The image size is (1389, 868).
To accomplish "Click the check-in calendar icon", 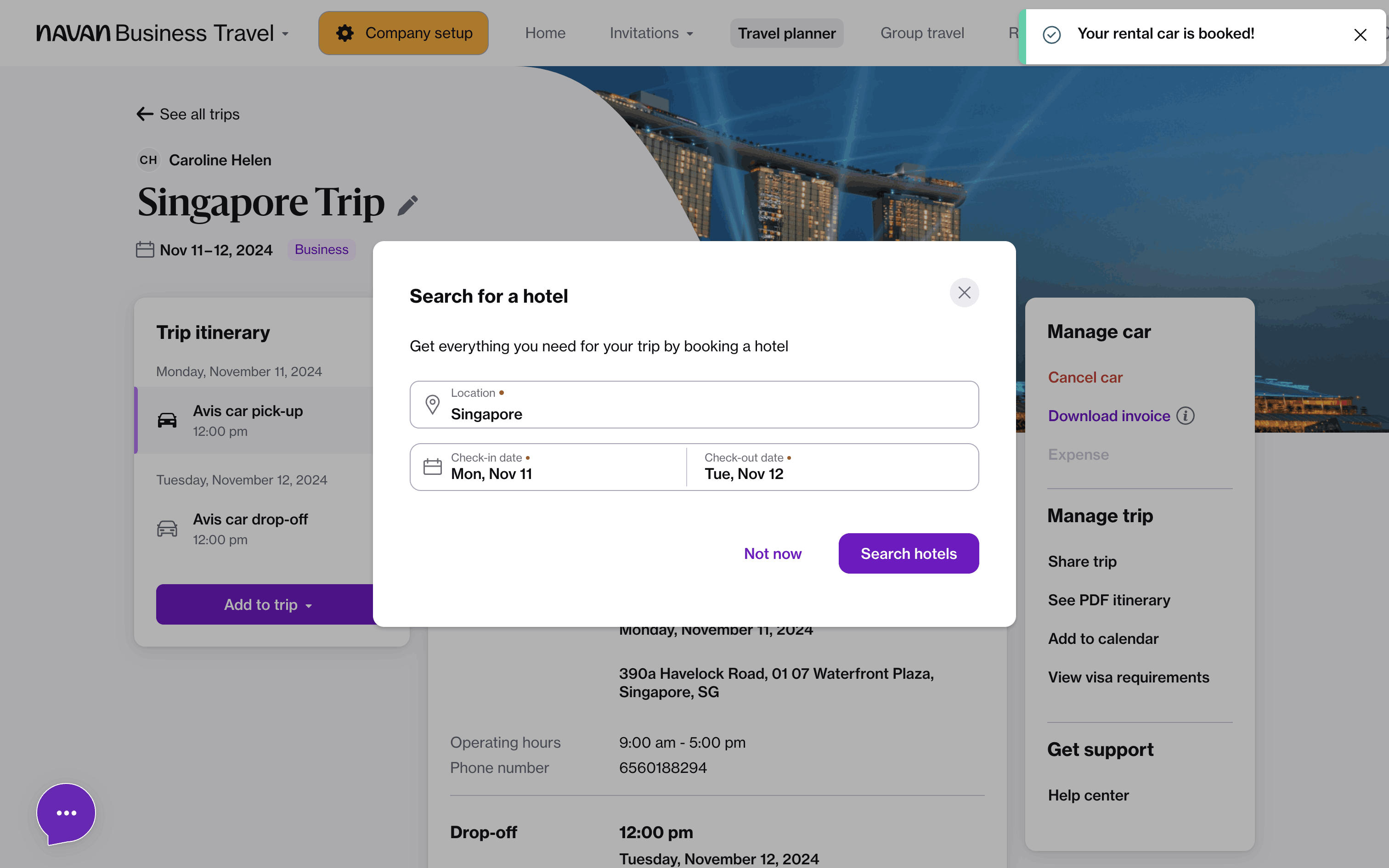I will pos(432,467).
